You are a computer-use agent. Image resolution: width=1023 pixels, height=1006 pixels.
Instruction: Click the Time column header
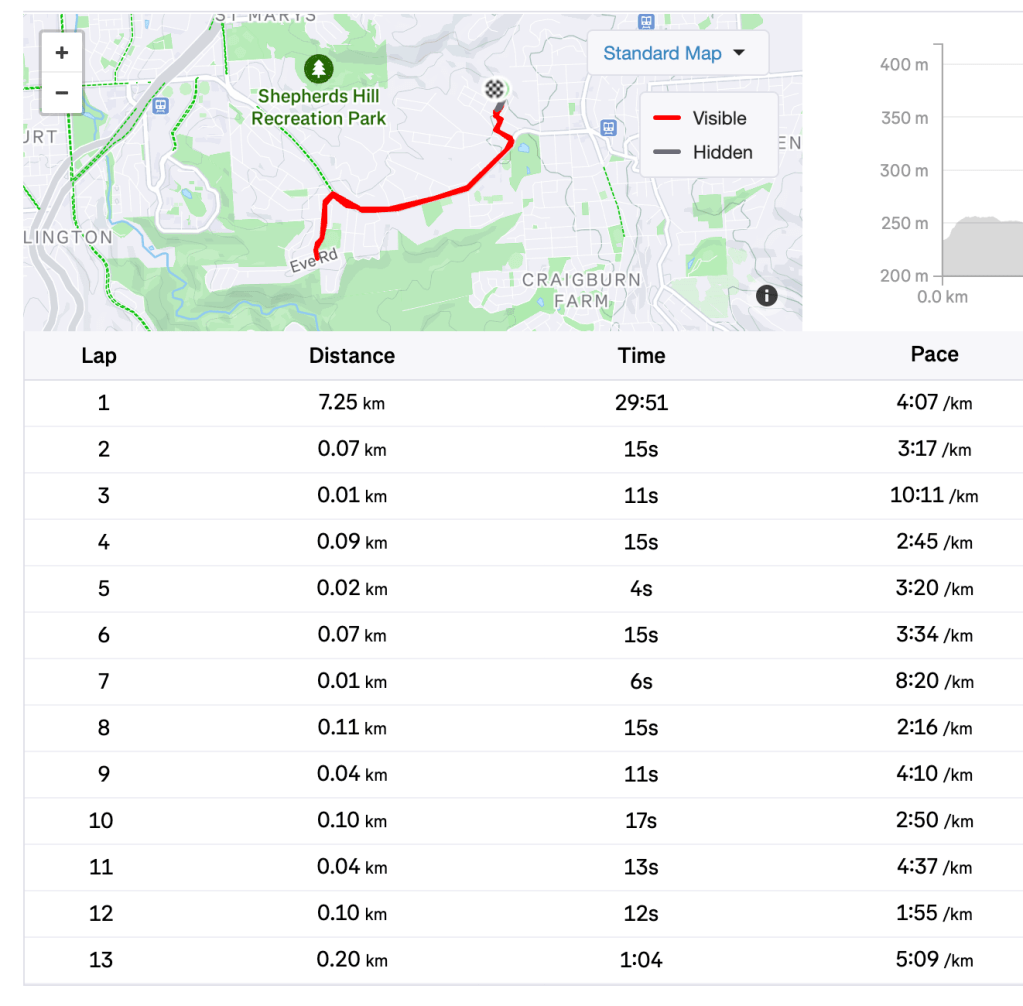[641, 356]
